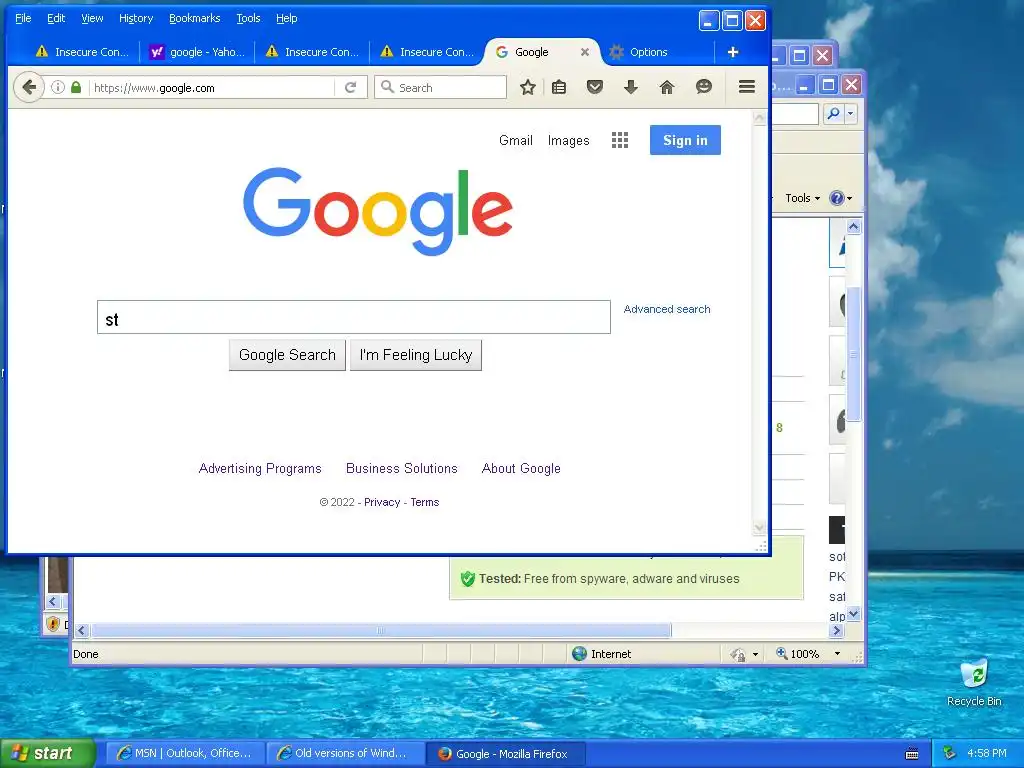Click the chat smiley face toolbar icon
Screen dimensions: 1024x768
[703, 87]
